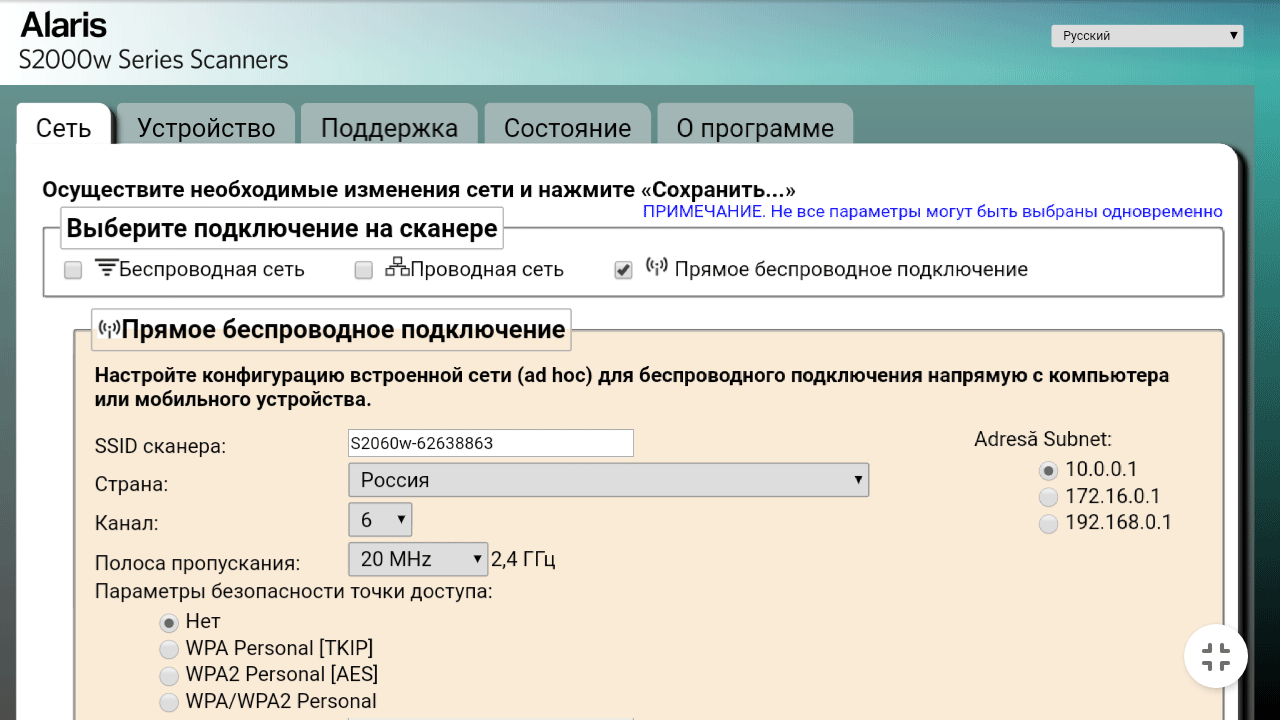Uncheck Прямое беспроводное подключение checkbox

pyautogui.click(x=624, y=270)
